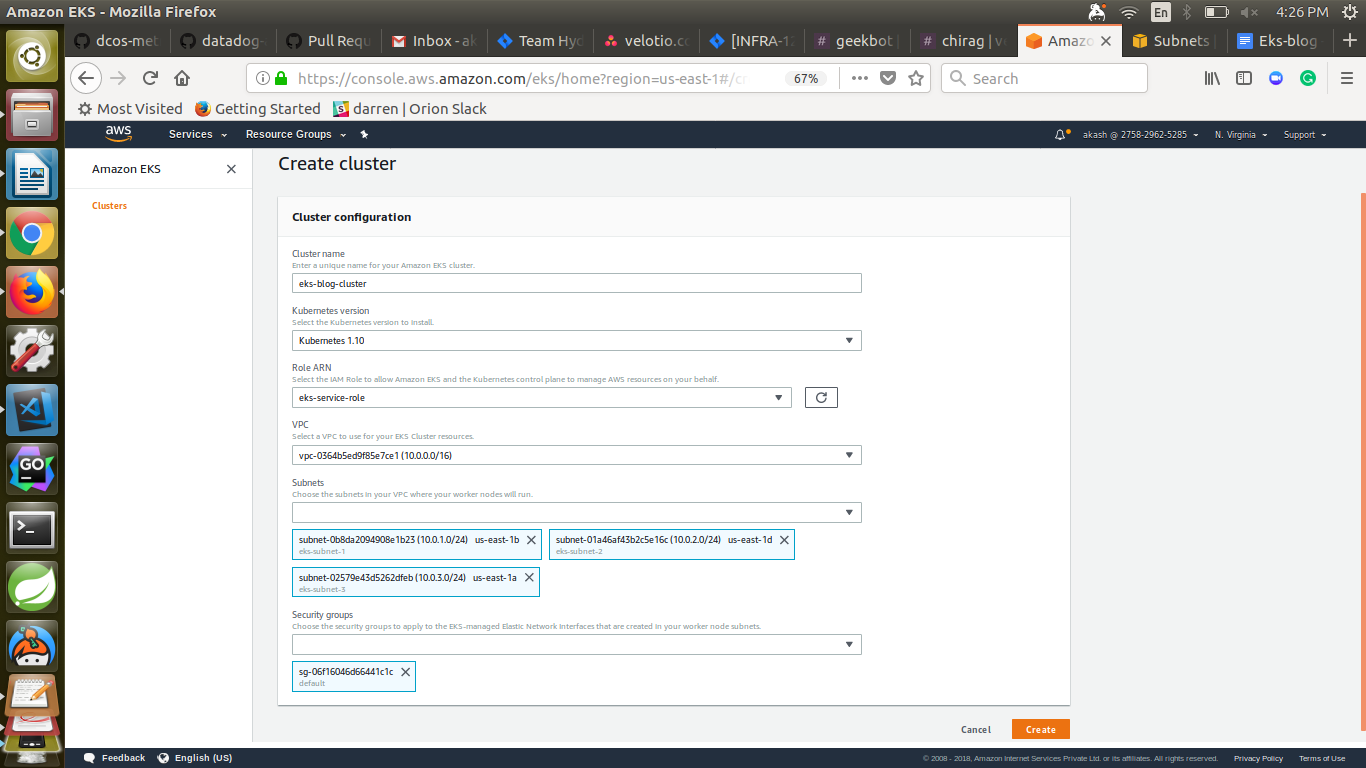
Task: Click the Create cluster button
Action: pos(1041,730)
